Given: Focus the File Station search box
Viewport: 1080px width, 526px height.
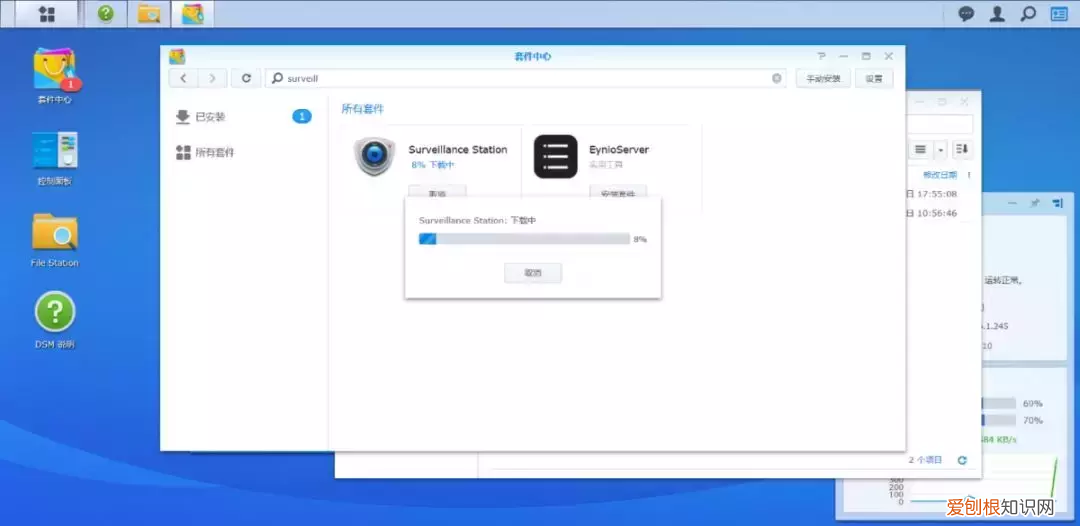Looking at the screenshot, I should click(x=940, y=125).
